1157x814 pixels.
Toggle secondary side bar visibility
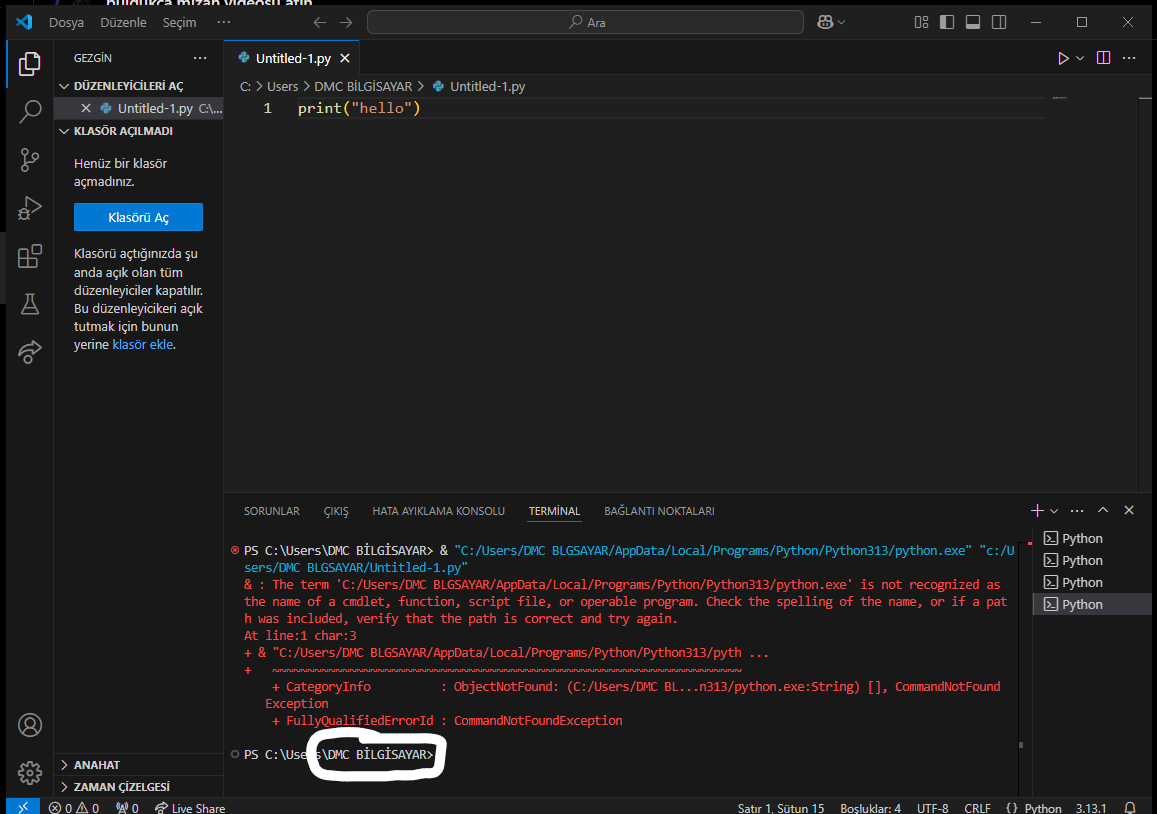(999, 22)
